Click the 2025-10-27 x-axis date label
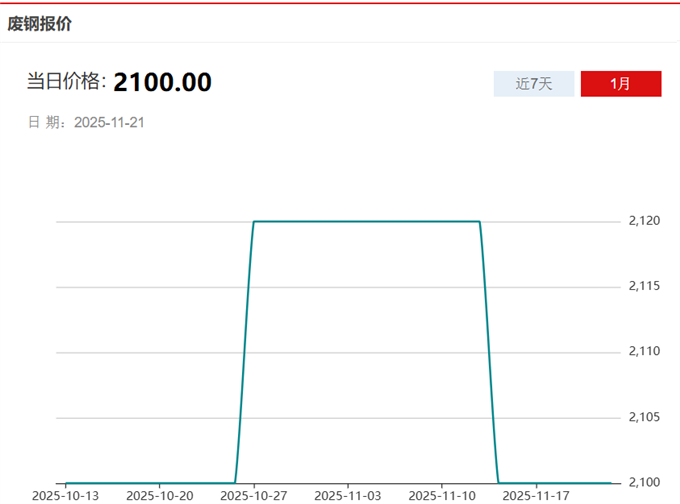 [254, 495]
